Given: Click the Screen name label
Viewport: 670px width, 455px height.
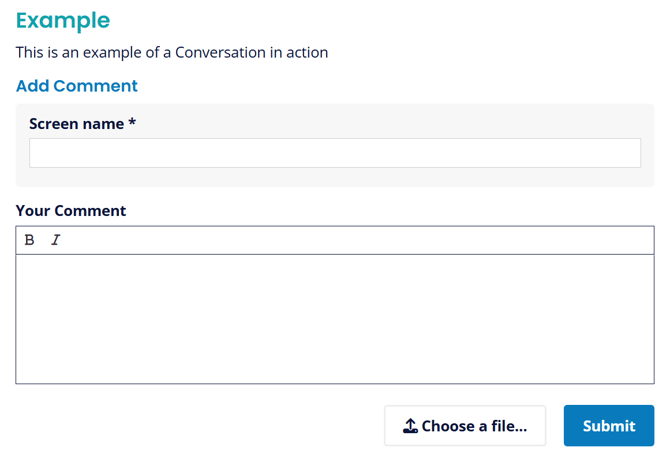Looking at the screenshot, I should (x=76, y=123).
